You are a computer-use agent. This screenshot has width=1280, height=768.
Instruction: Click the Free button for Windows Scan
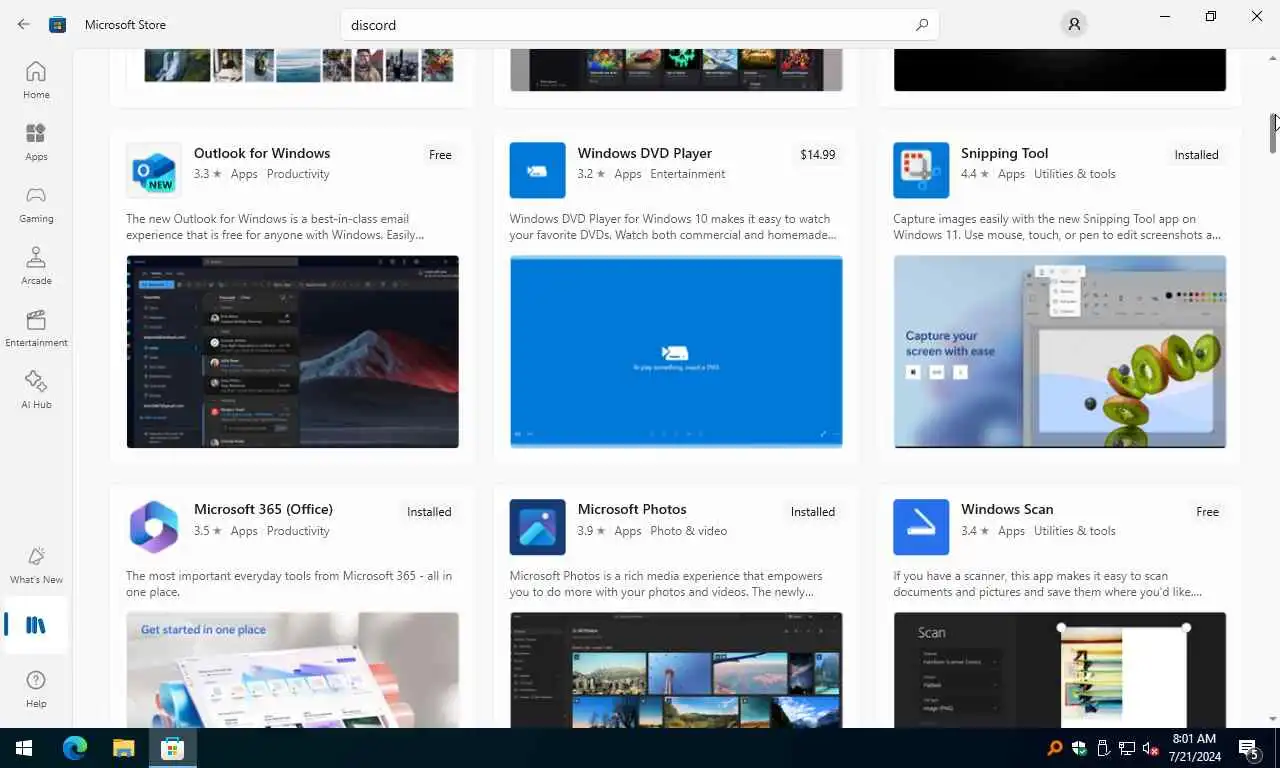point(1208,512)
